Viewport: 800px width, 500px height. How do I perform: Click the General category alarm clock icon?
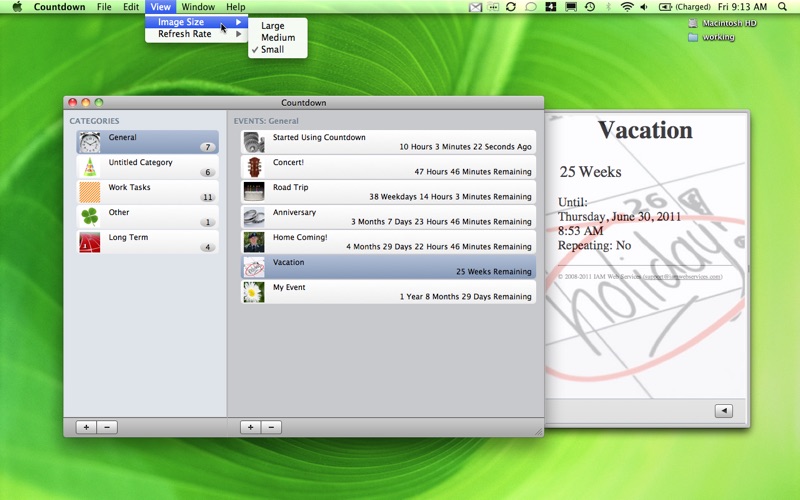[90, 142]
